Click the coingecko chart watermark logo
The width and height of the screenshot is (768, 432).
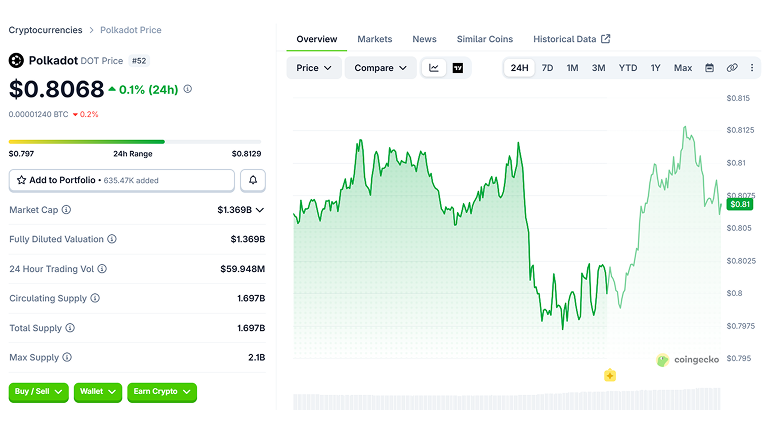point(688,360)
